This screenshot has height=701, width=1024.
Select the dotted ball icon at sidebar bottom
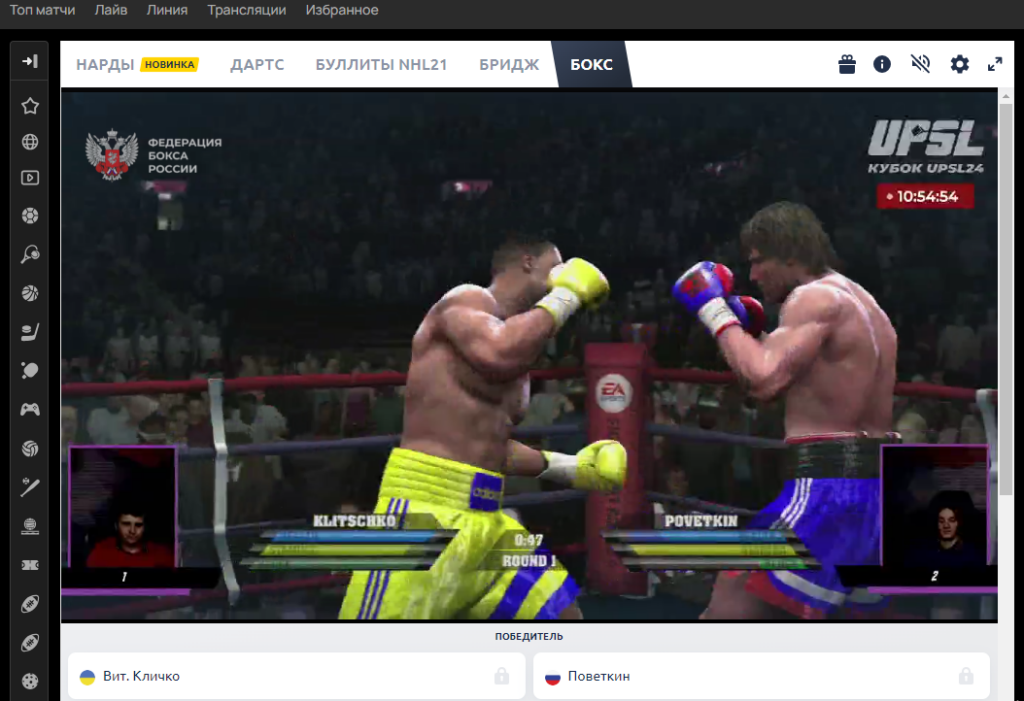[29, 681]
